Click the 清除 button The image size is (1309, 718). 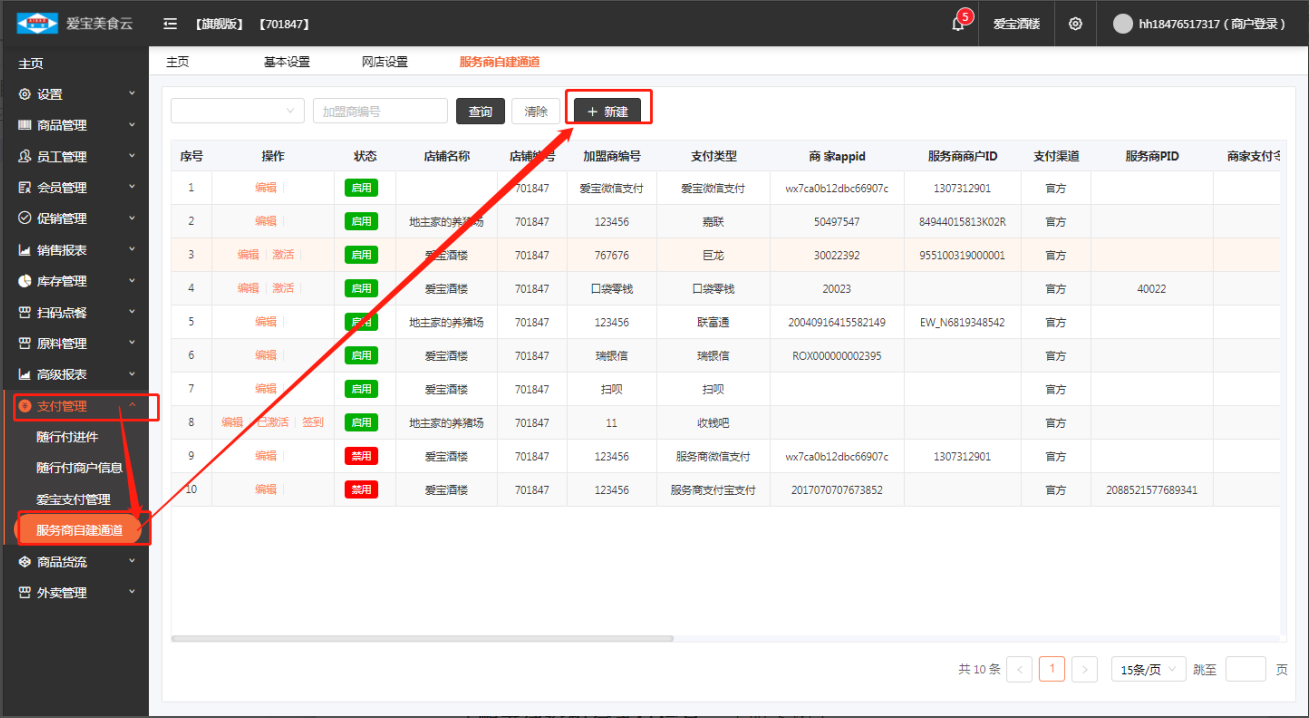pos(536,111)
